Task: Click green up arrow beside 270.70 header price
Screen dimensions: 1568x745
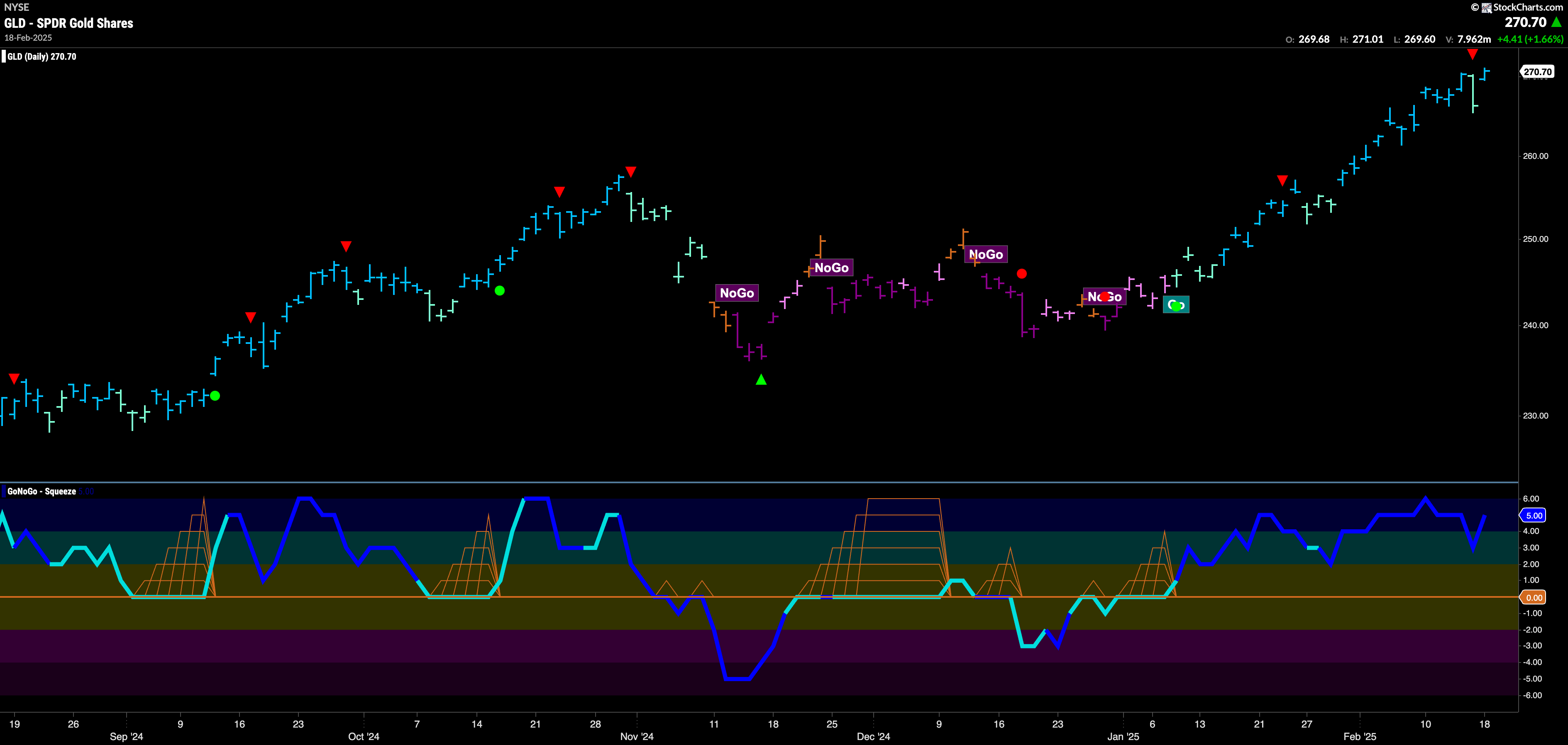Action: 1556,22
